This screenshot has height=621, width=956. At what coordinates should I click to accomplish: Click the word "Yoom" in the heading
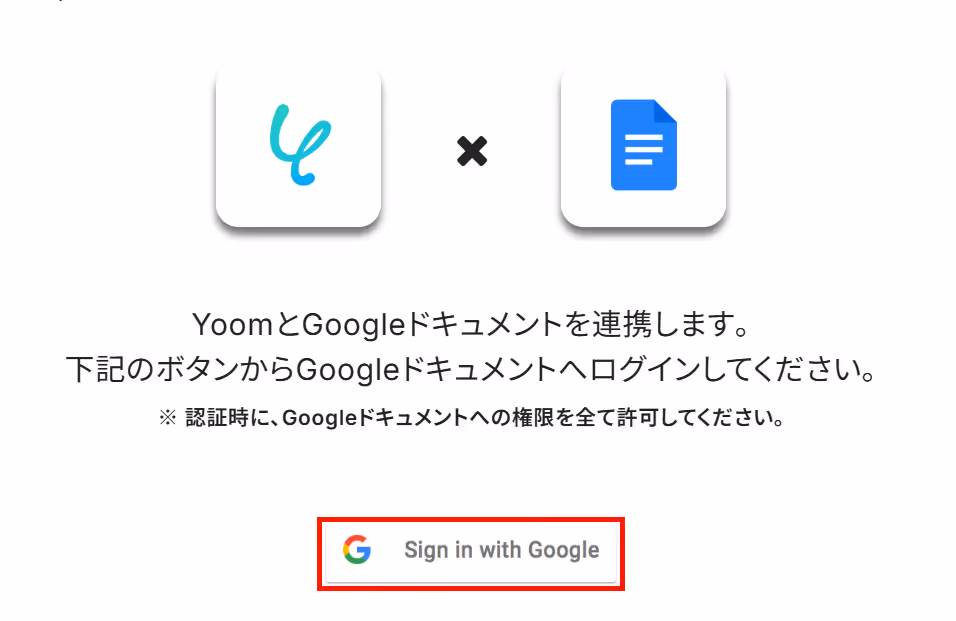click(x=232, y=324)
